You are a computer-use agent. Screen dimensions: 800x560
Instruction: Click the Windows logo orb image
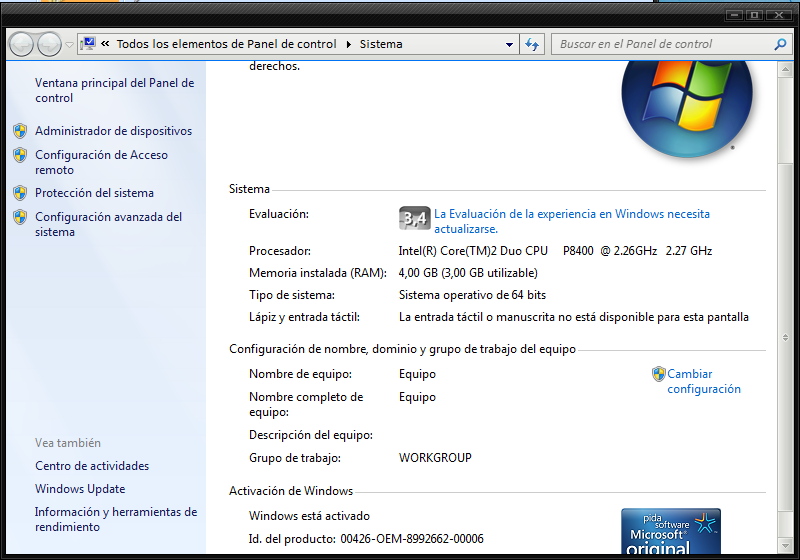click(687, 108)
